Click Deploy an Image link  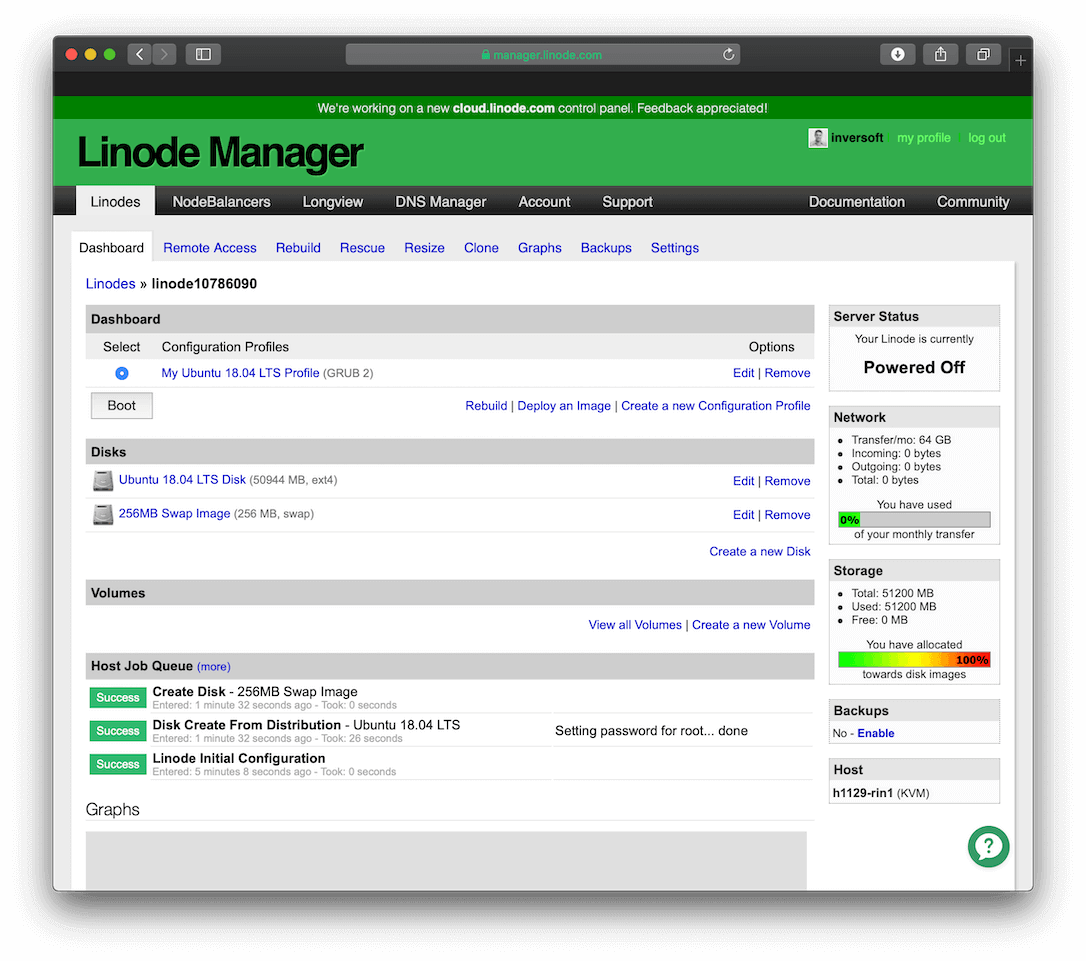click(564, 406)
